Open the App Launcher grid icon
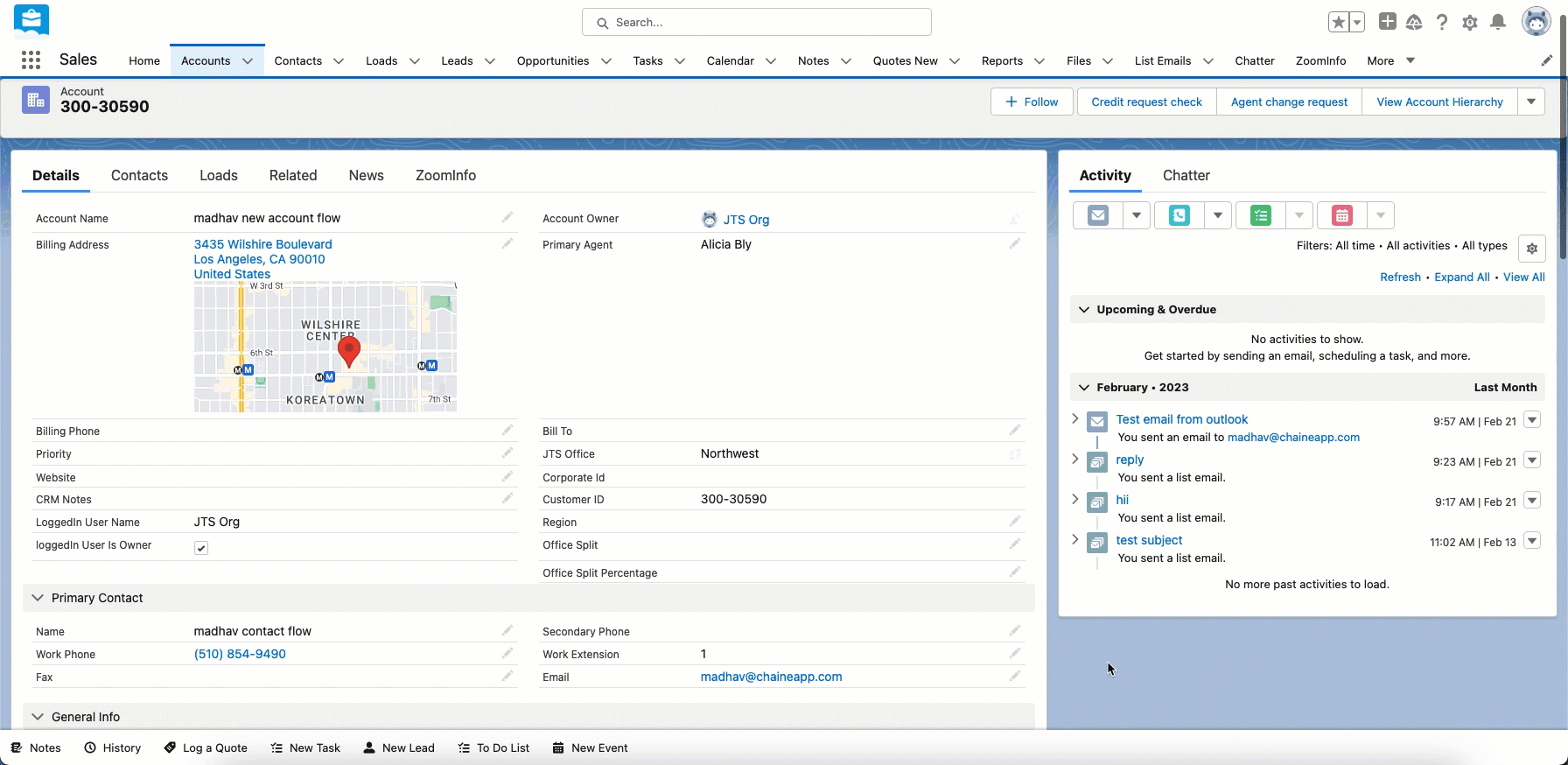The width and height of the screenshot is (1568, 765). click(x=31, y=60)
